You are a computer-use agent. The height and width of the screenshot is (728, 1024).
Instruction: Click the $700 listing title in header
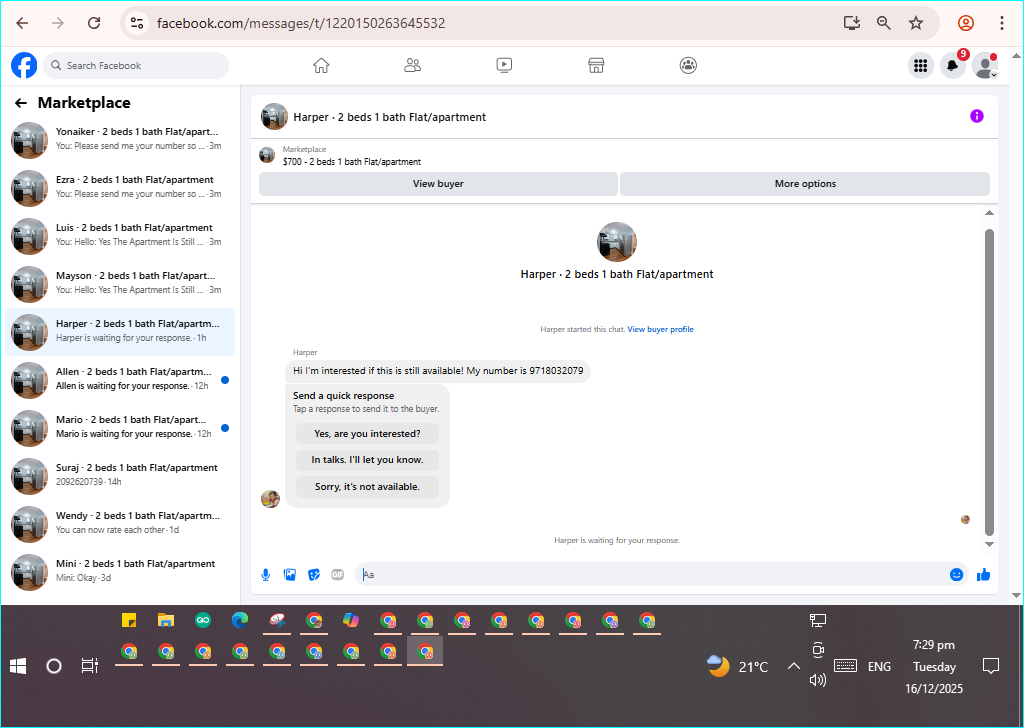352,161
